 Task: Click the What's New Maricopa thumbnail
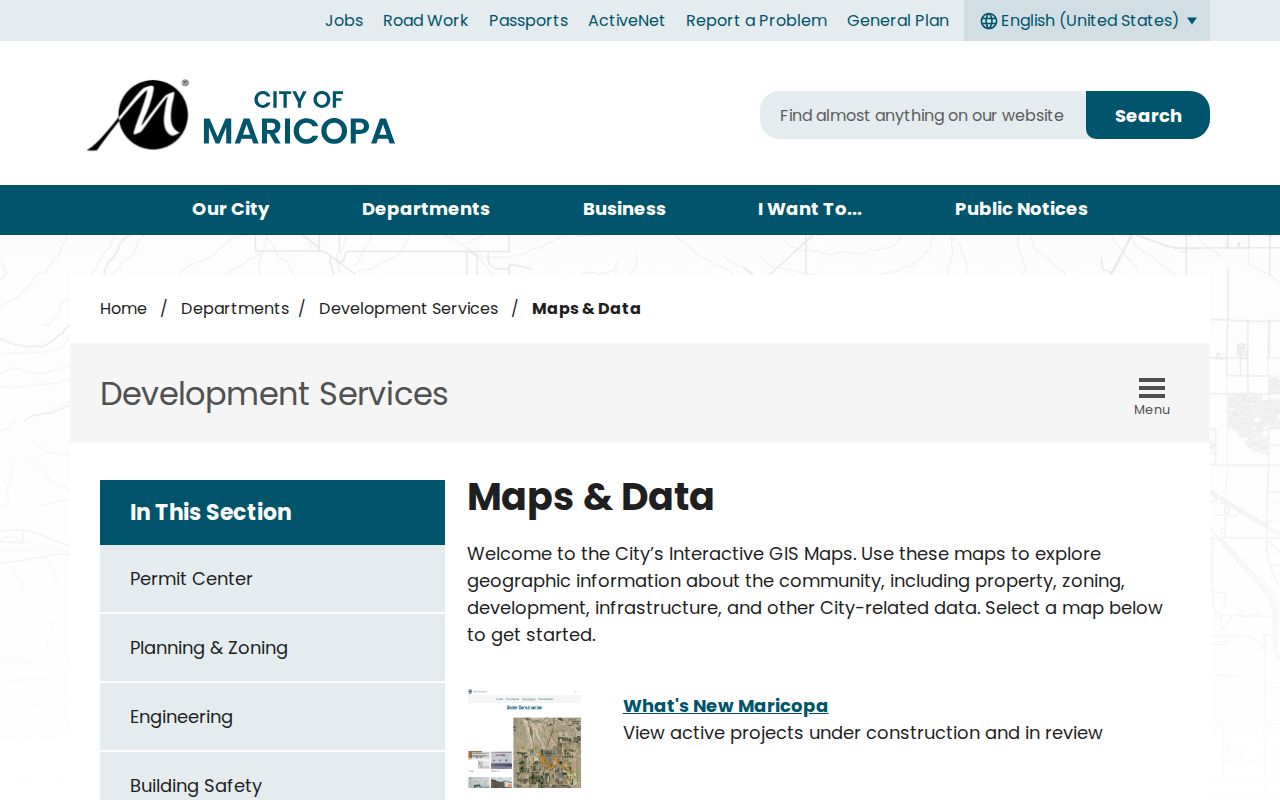[x=524, y=737]
